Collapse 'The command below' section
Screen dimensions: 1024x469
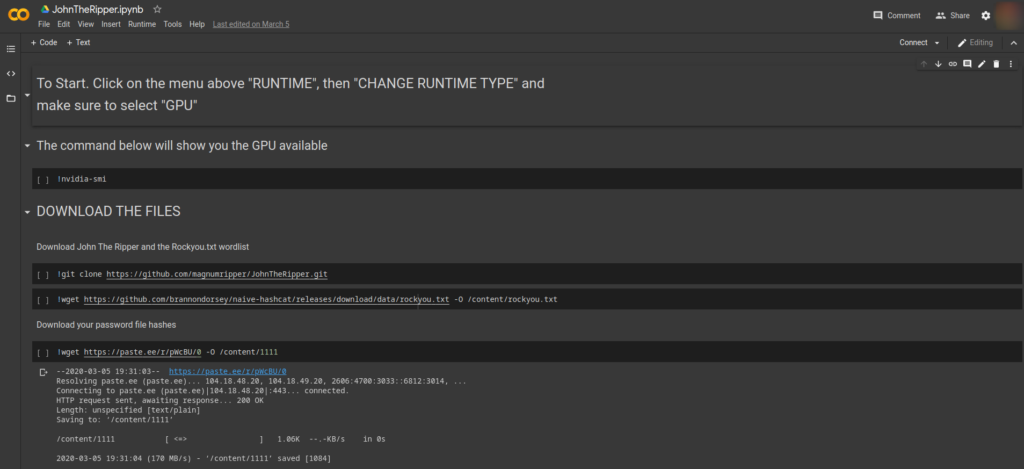(x=27, y=146)
